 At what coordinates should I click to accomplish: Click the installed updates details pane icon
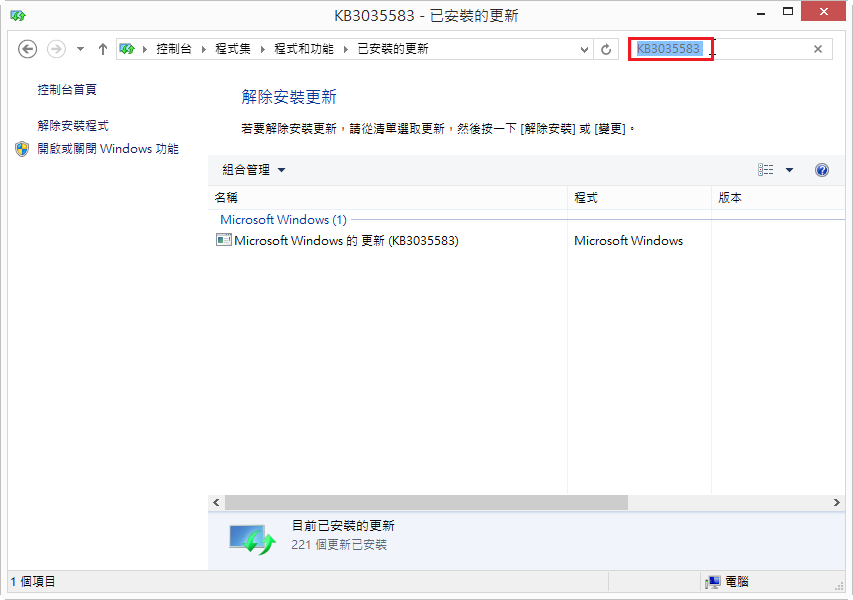tap(252, 539)
